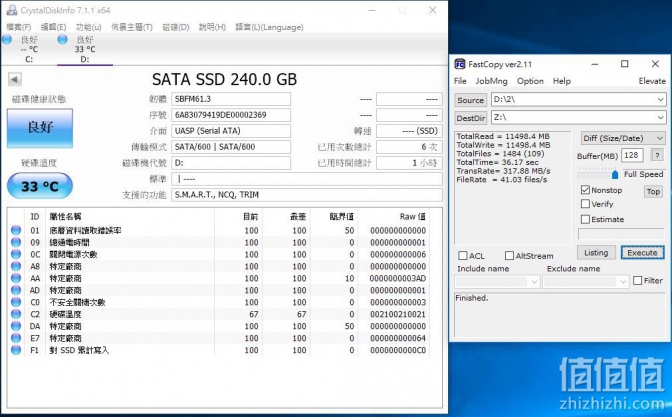This screenshot has width=672, height=417.
Task: Click the 支援的功能 field S.M.A.R.T., NCQ, TRIM
Action: [307, 195]
